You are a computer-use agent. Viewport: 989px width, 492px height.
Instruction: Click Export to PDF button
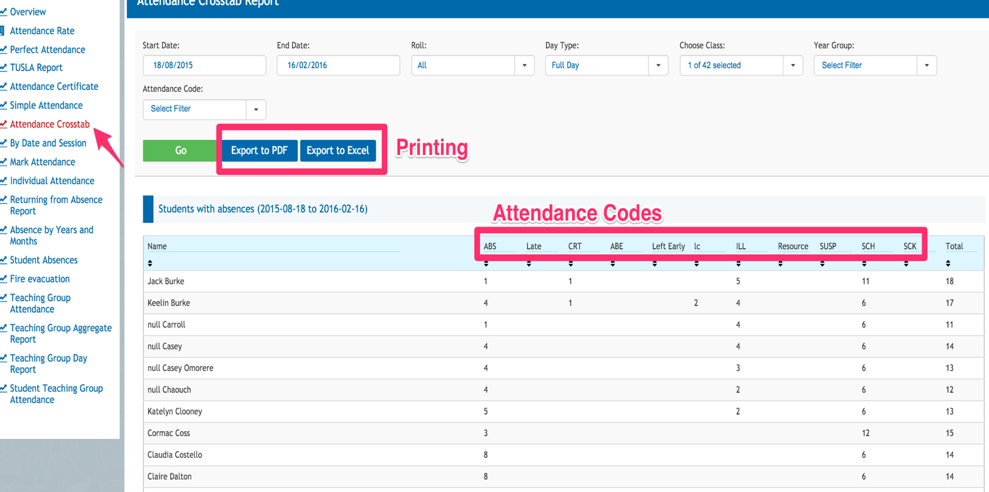259,151
